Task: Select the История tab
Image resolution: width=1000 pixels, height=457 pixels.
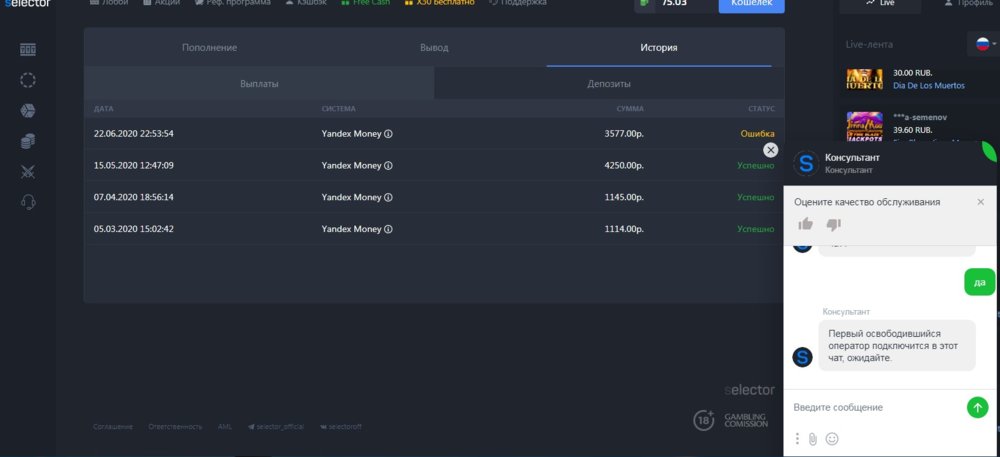Action: [x=659, y=48]
